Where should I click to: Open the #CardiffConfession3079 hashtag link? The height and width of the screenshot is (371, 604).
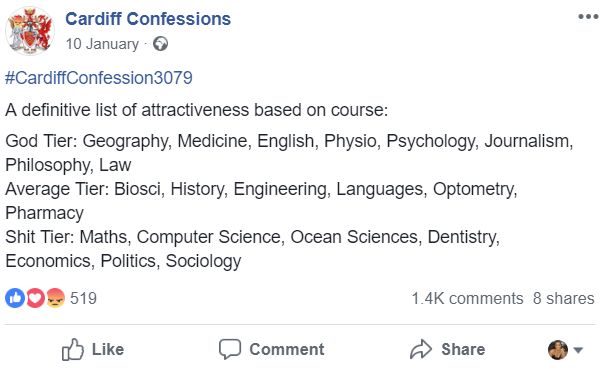pos(99,78)
